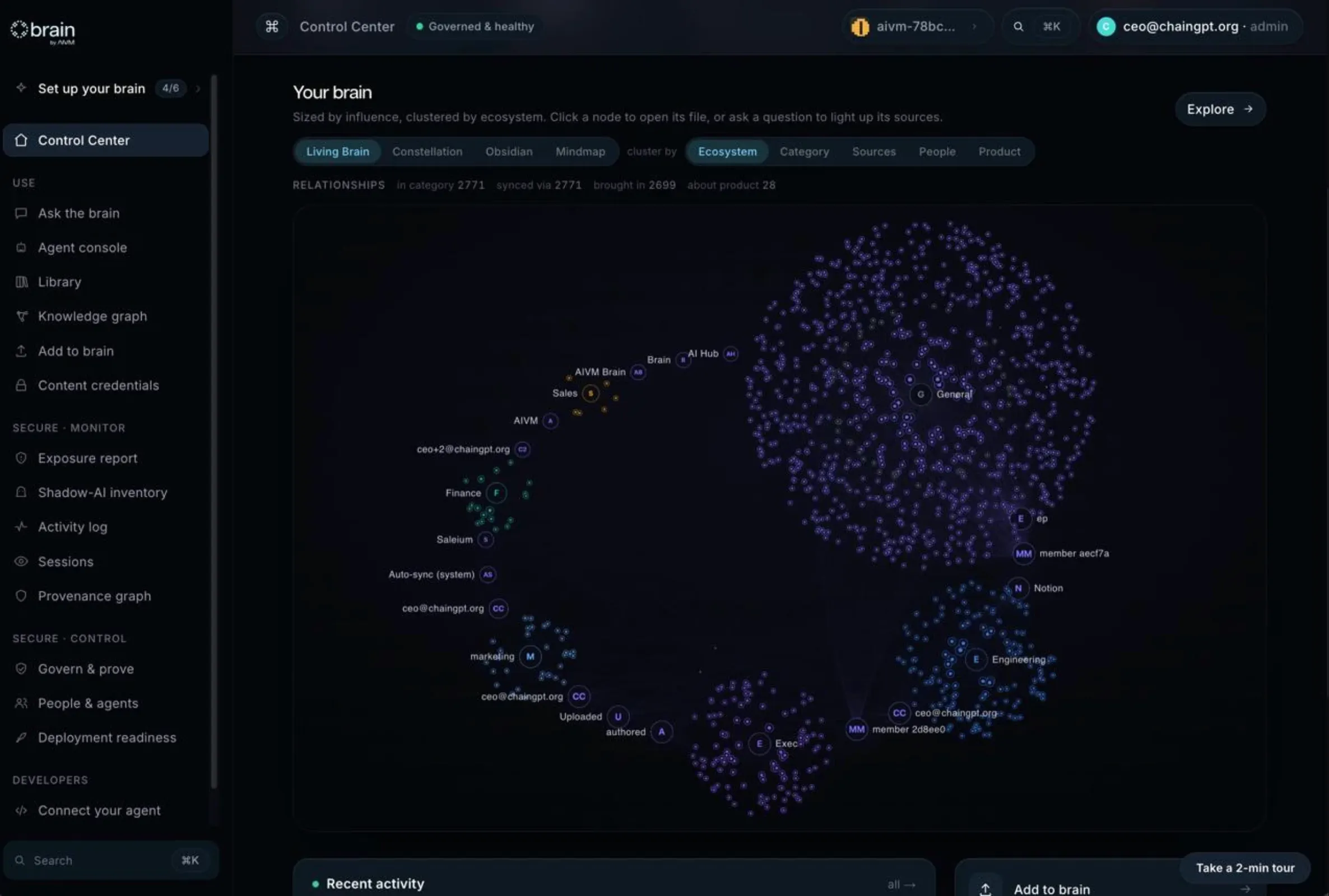Click the orange aivm workspace icon
1329x896 pixels.
pyautogui.click(x=860, y=27)
